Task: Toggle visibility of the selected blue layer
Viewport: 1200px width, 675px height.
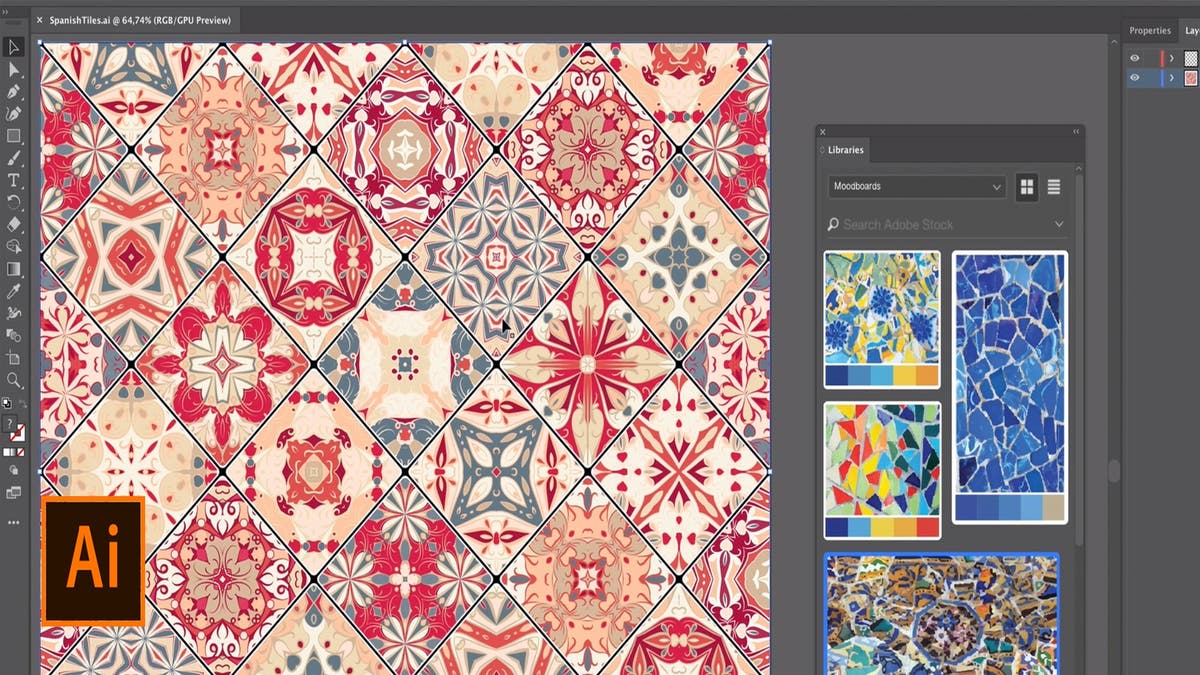Action: click(1134, 77)
